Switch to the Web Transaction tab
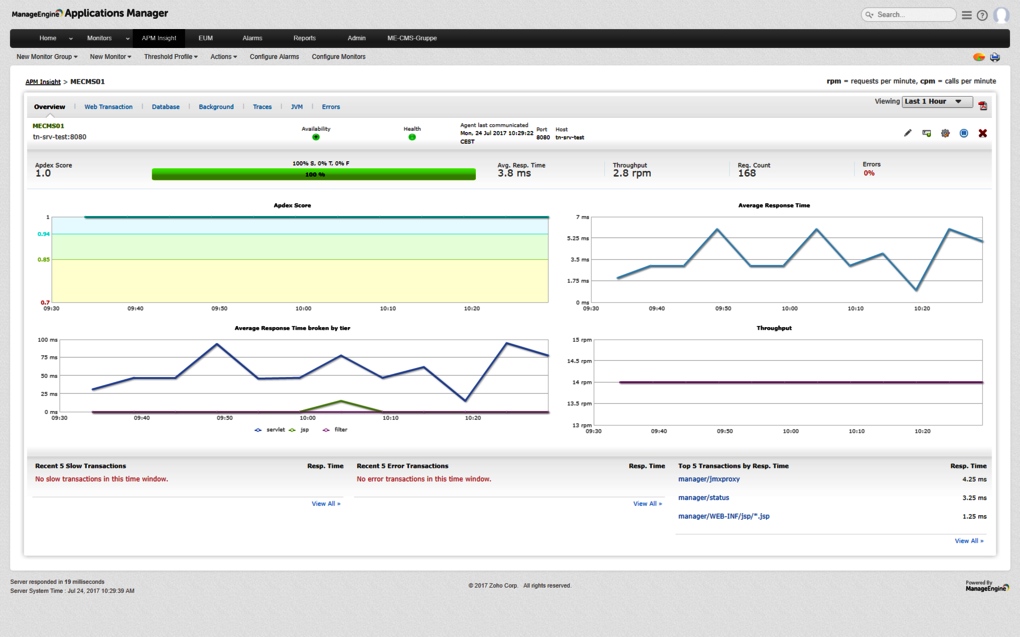This screenshot has height=637, width=1020. [x=108, y=107]
